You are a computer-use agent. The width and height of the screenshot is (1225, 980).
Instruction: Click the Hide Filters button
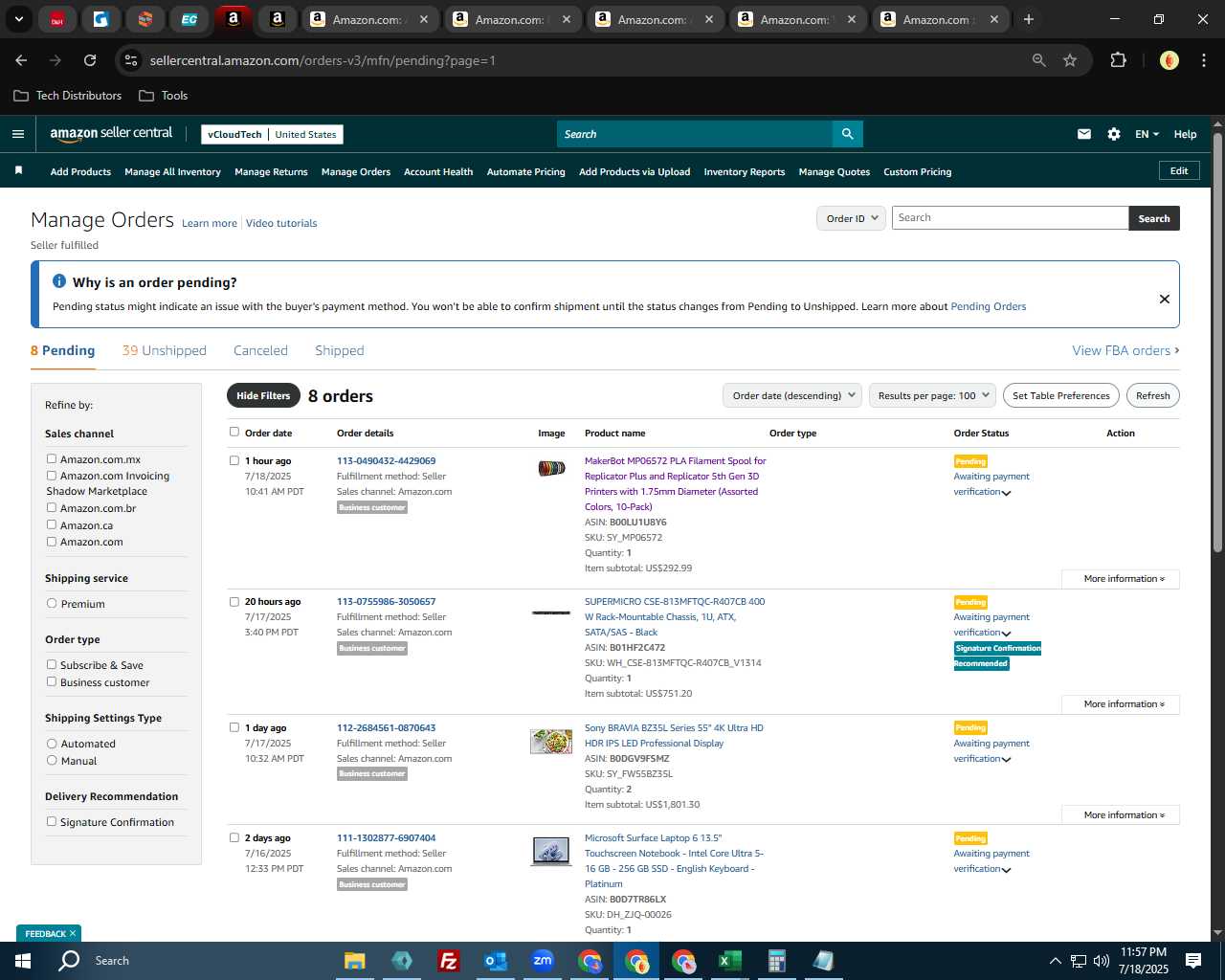pos(263,395)
